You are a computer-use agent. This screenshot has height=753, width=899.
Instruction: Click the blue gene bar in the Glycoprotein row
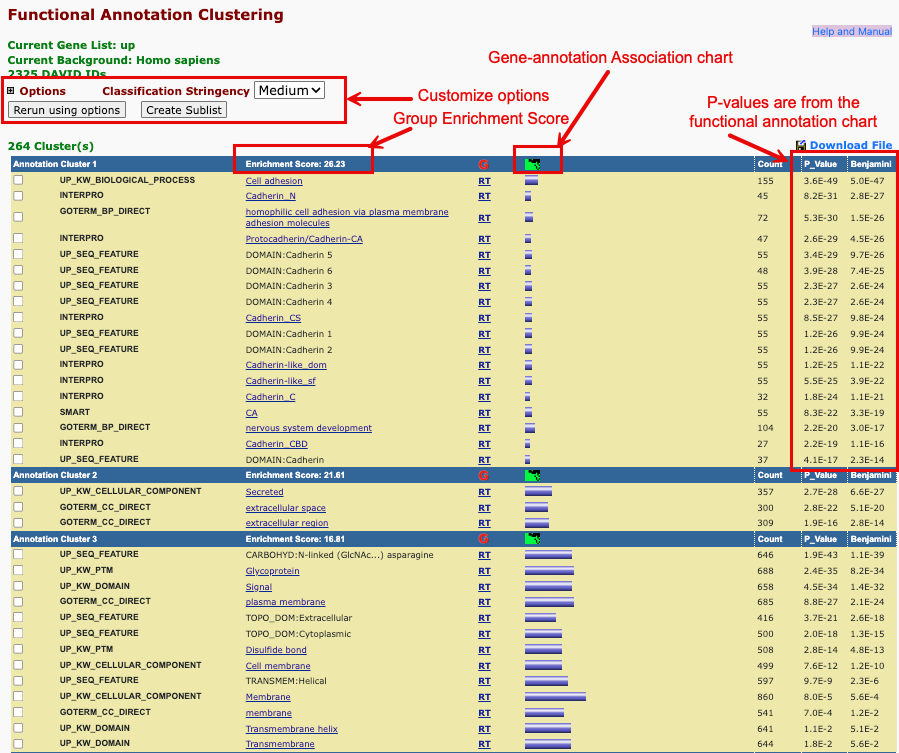point(549,571)
